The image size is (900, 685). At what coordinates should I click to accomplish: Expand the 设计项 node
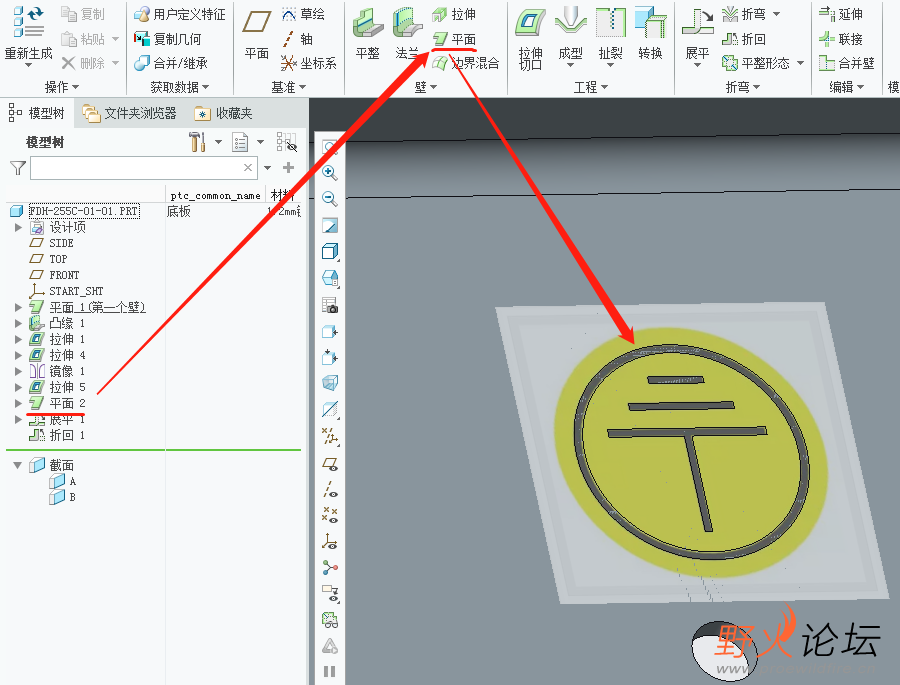click(x=18, y=227)
